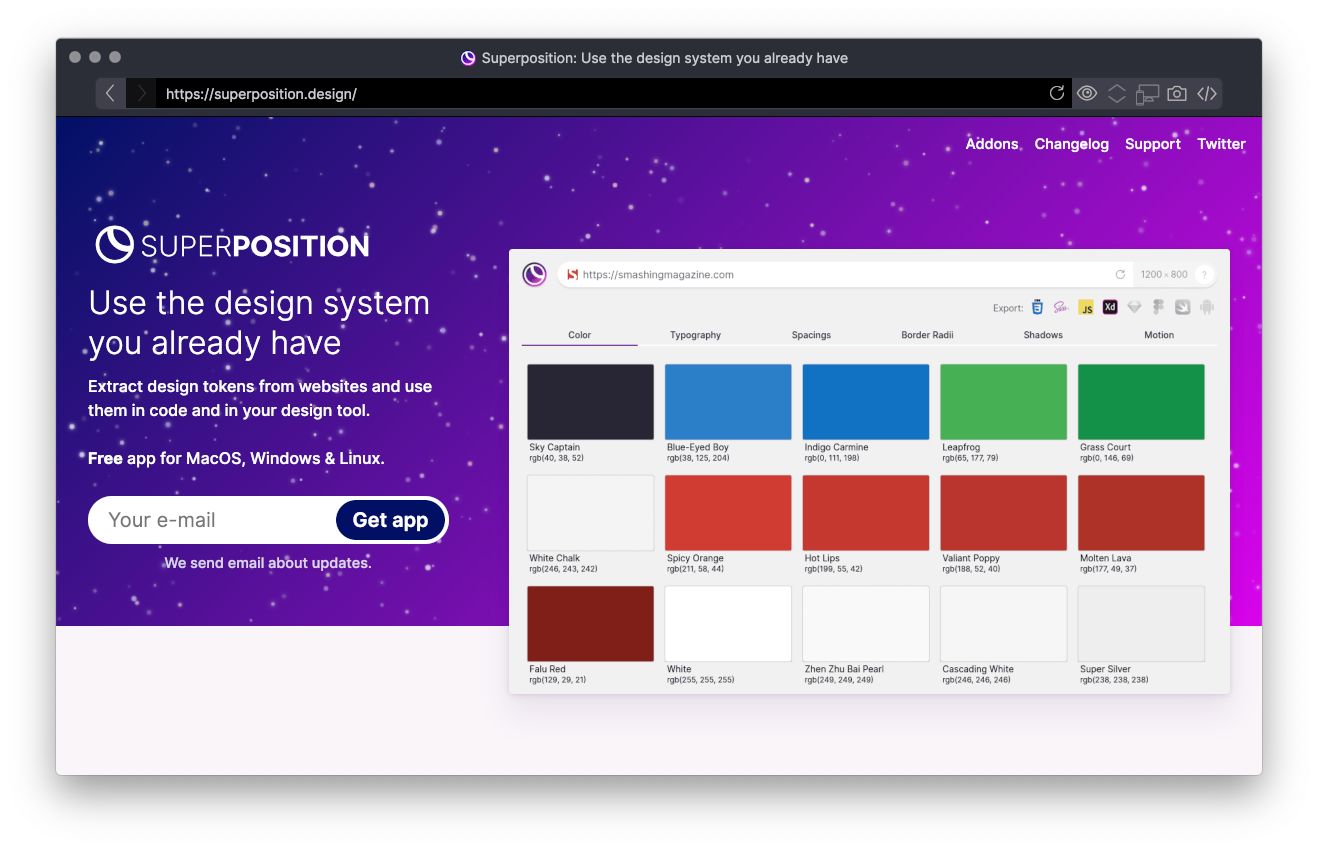1318x849 pixels.
Task: Click the Get app button
Action: (x=390, y=520)
